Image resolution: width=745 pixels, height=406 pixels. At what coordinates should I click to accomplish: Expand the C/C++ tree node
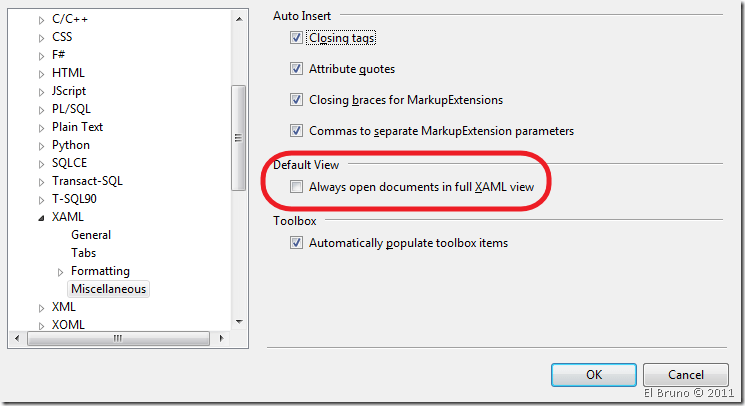pos(41,19)
